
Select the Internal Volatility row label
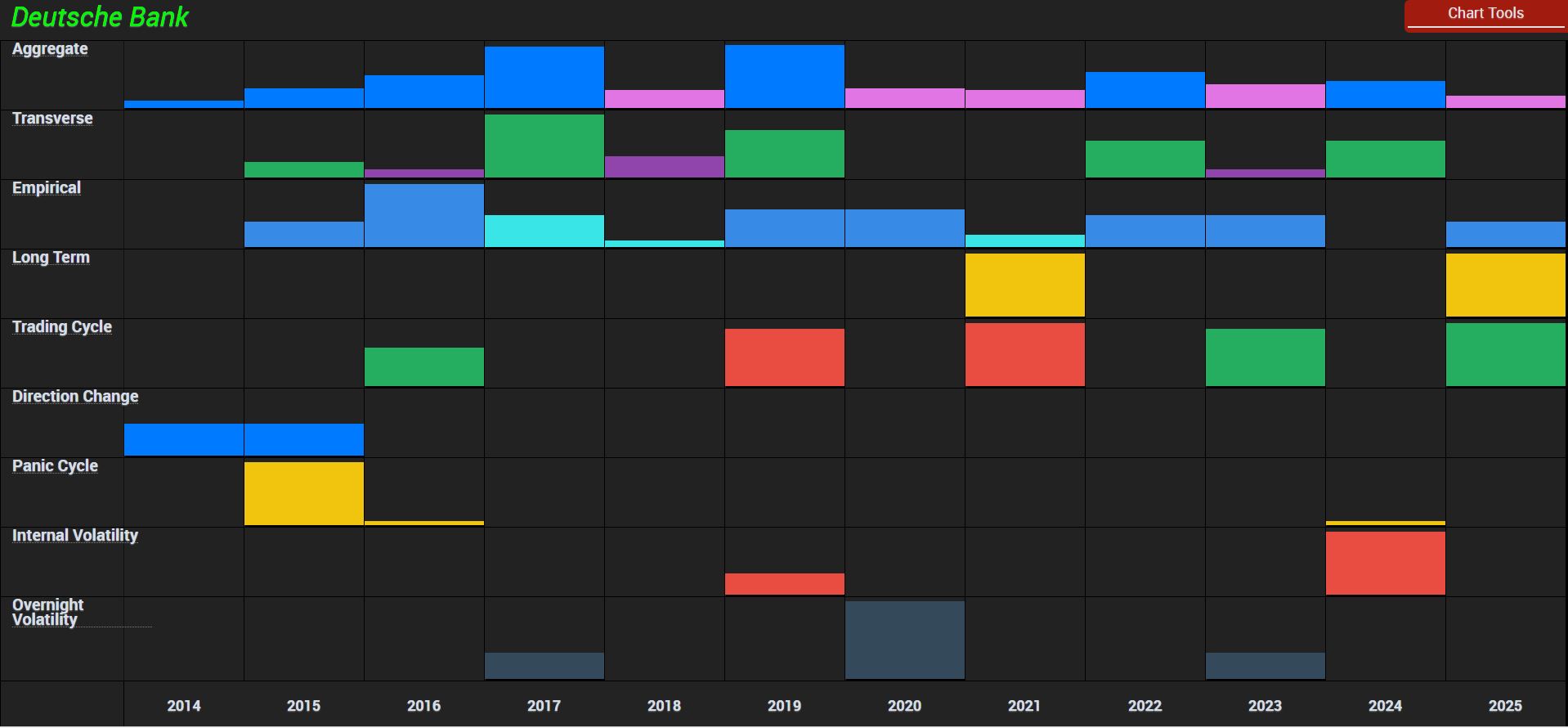click(x=75, y=536)
